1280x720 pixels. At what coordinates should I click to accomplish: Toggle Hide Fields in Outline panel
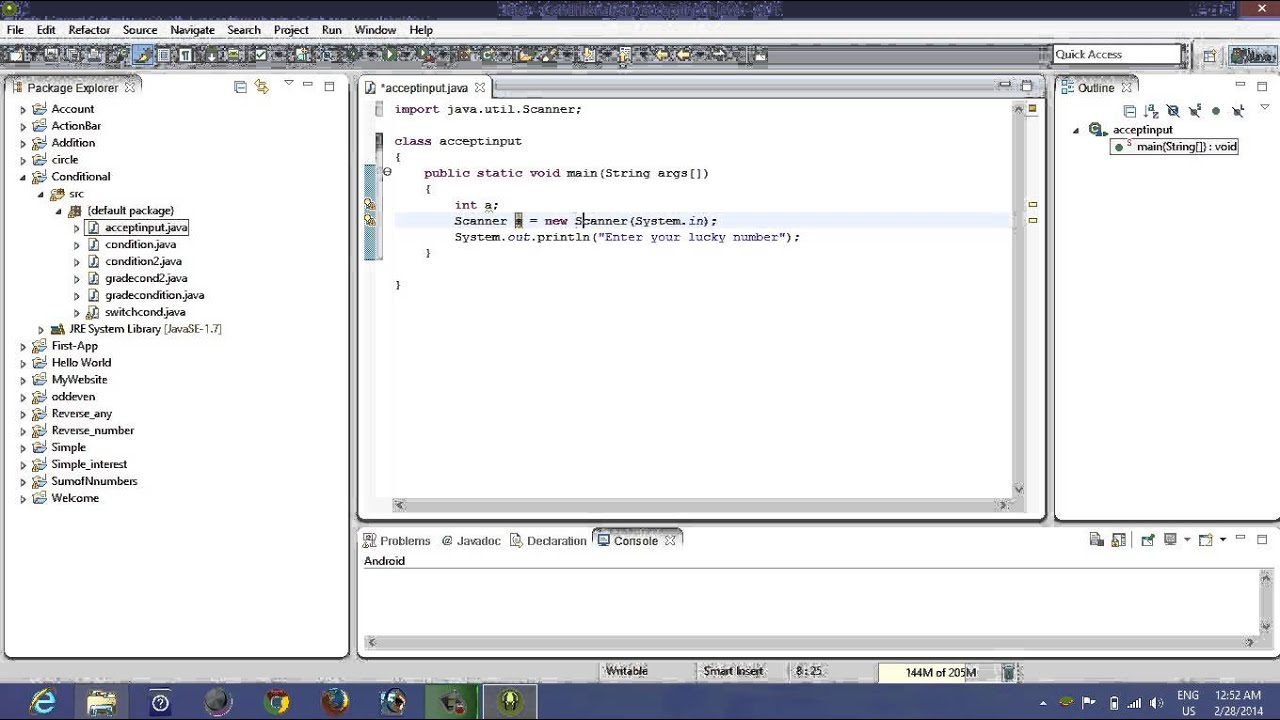click(1174, 111)
